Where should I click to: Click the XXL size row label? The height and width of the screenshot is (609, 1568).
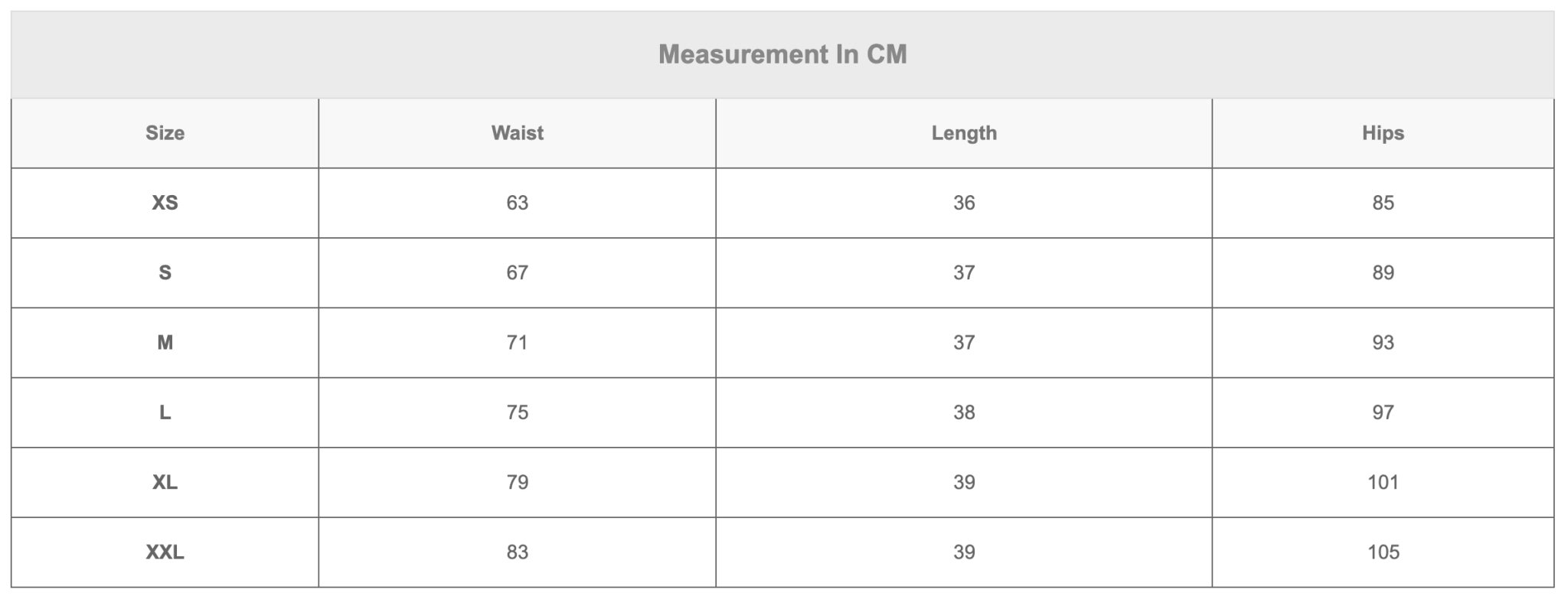165,552
